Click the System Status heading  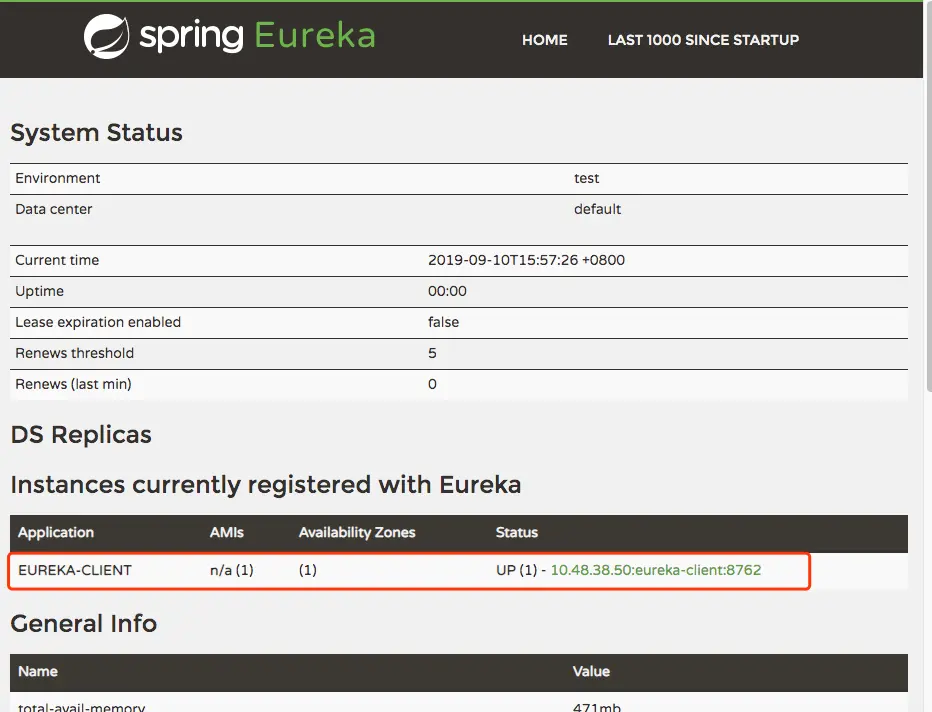96,133
